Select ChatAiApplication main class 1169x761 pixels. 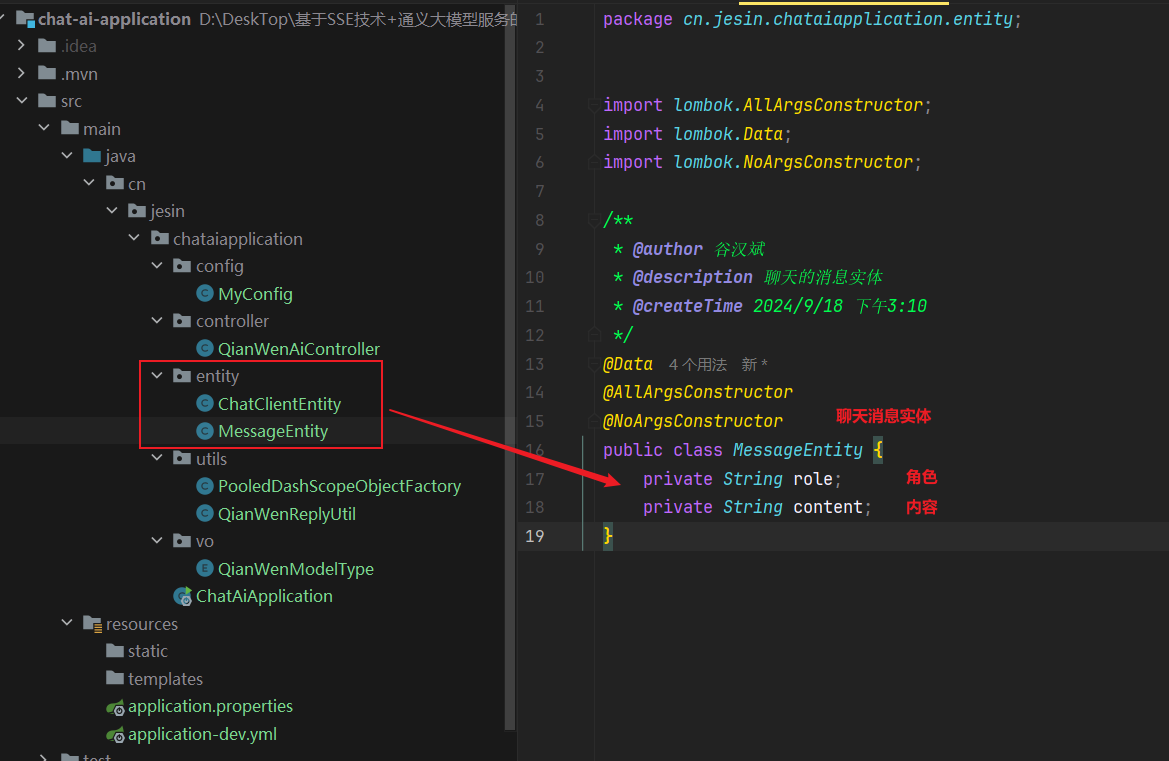coord(264,596)
